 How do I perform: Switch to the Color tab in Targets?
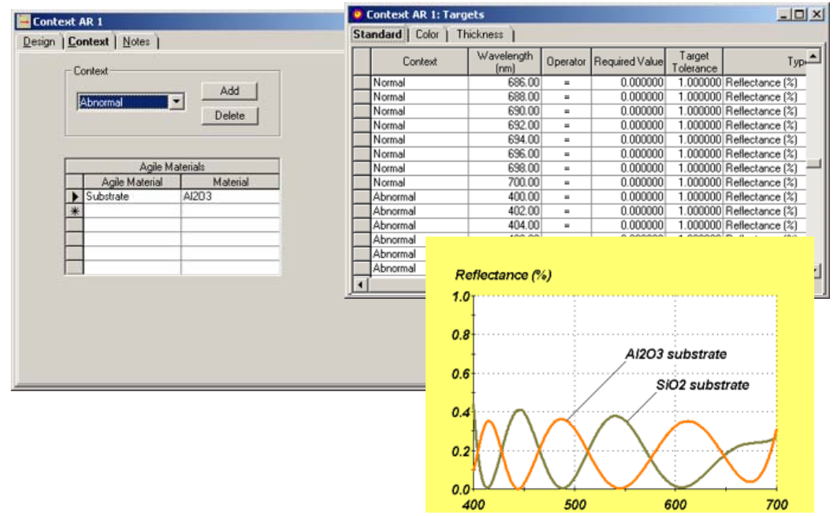click(x=427, y=34)
